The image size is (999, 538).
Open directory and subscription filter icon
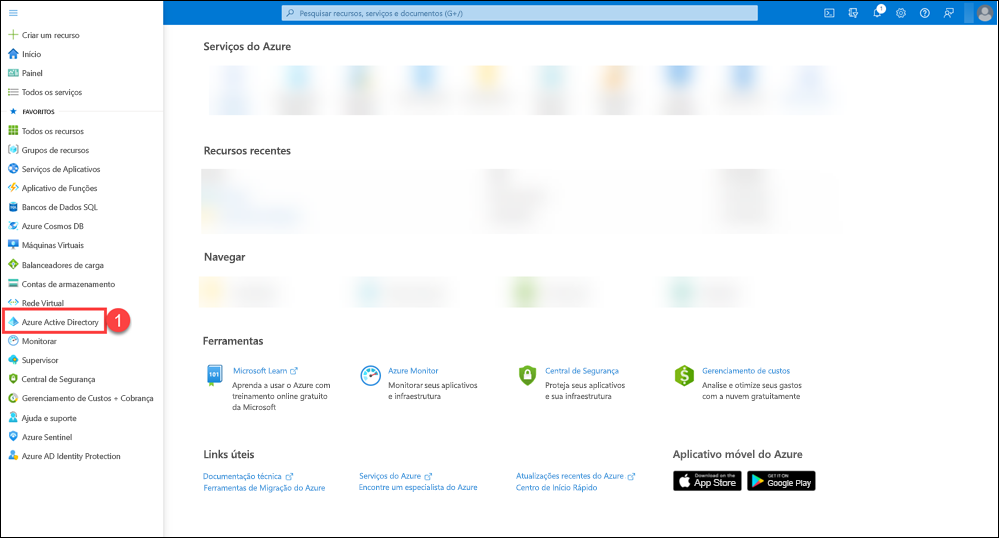[x=853, y=13]
